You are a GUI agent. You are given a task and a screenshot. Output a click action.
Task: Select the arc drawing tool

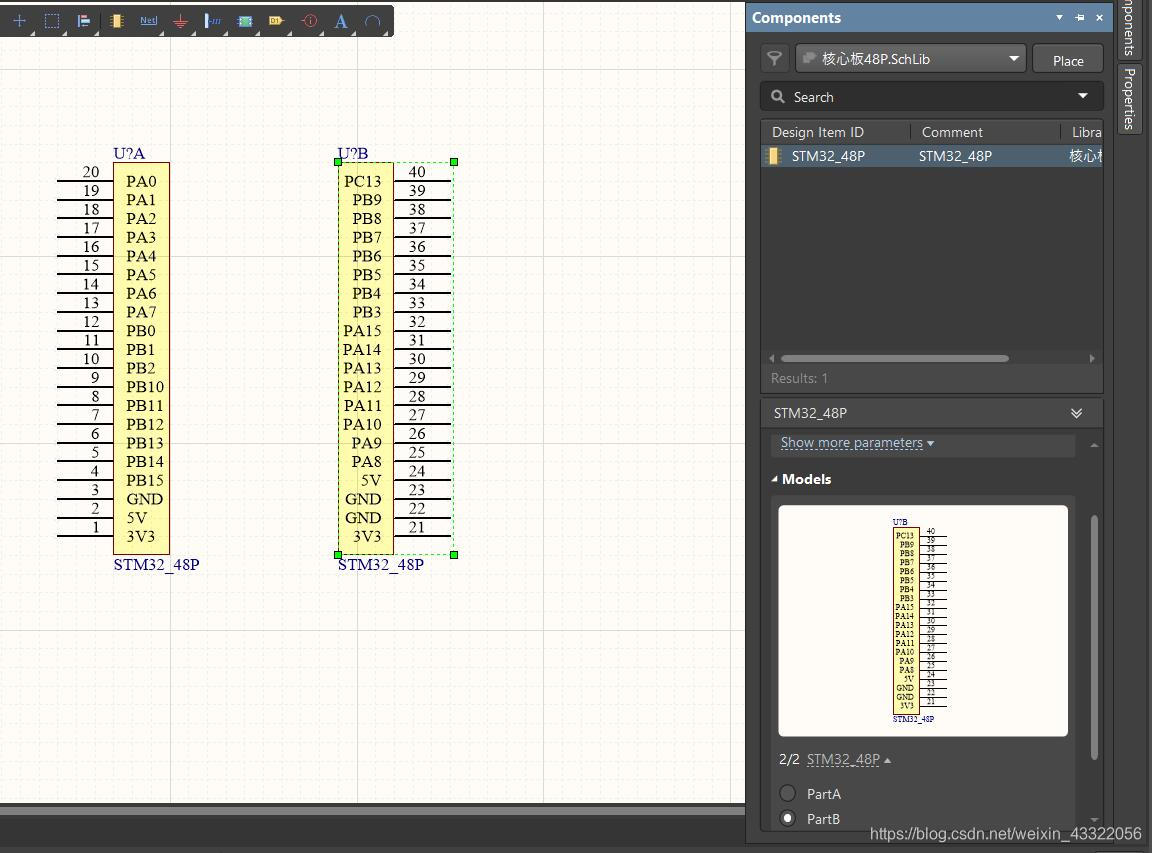pyautogui.click(x=372, y=21)
